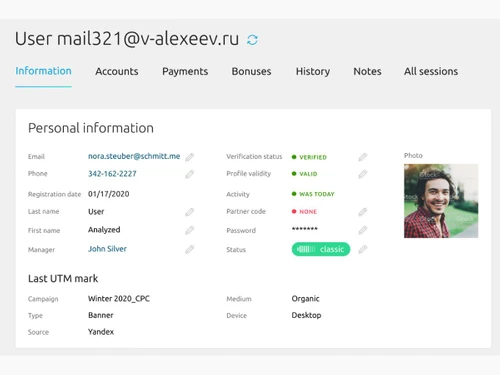Open the John Silver manager link
This screenshot has width=500, height=375.
pyautogui.click(x=107, y=249)
